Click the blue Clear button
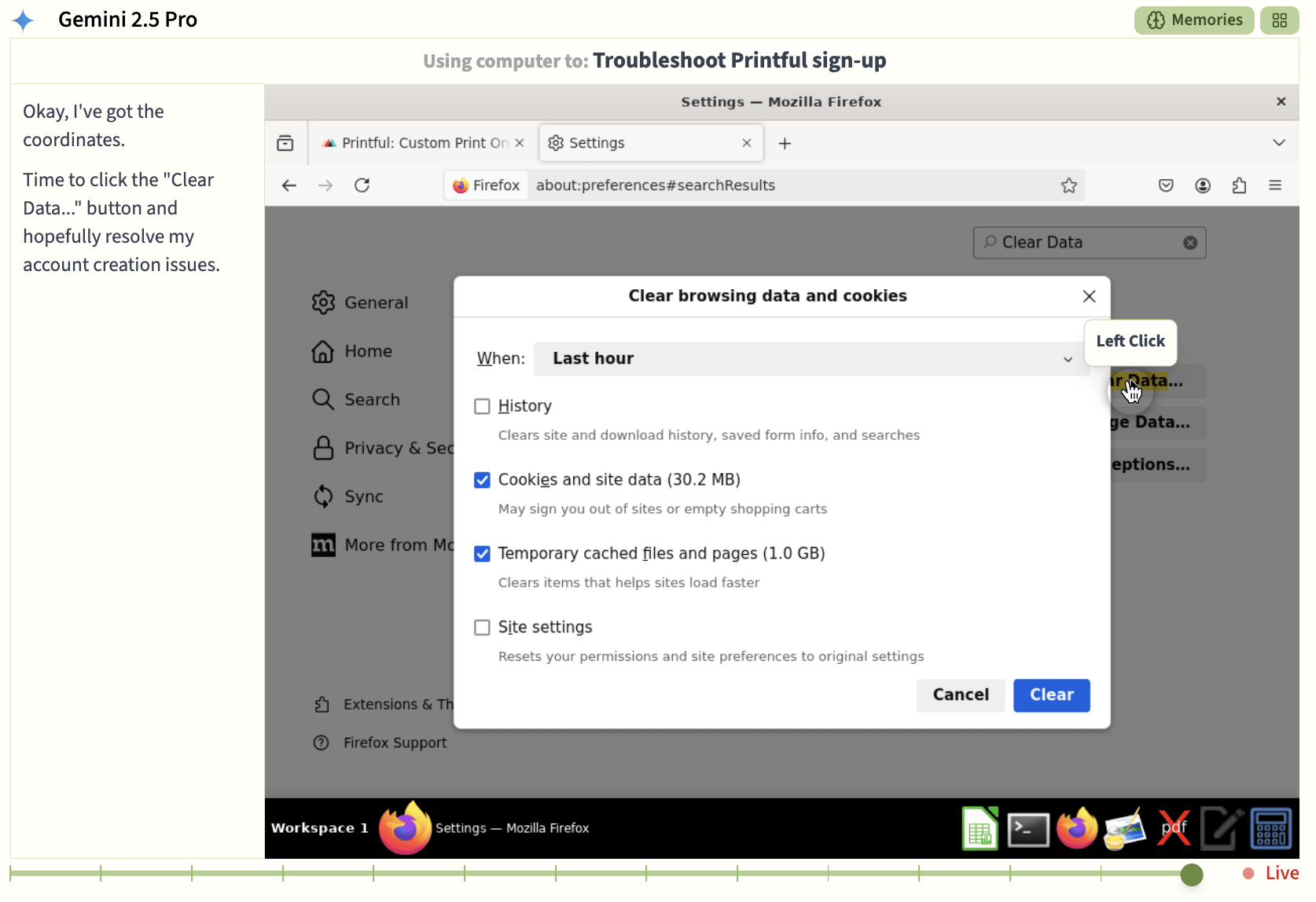The image size is (1316, 902). point(1052,695)
